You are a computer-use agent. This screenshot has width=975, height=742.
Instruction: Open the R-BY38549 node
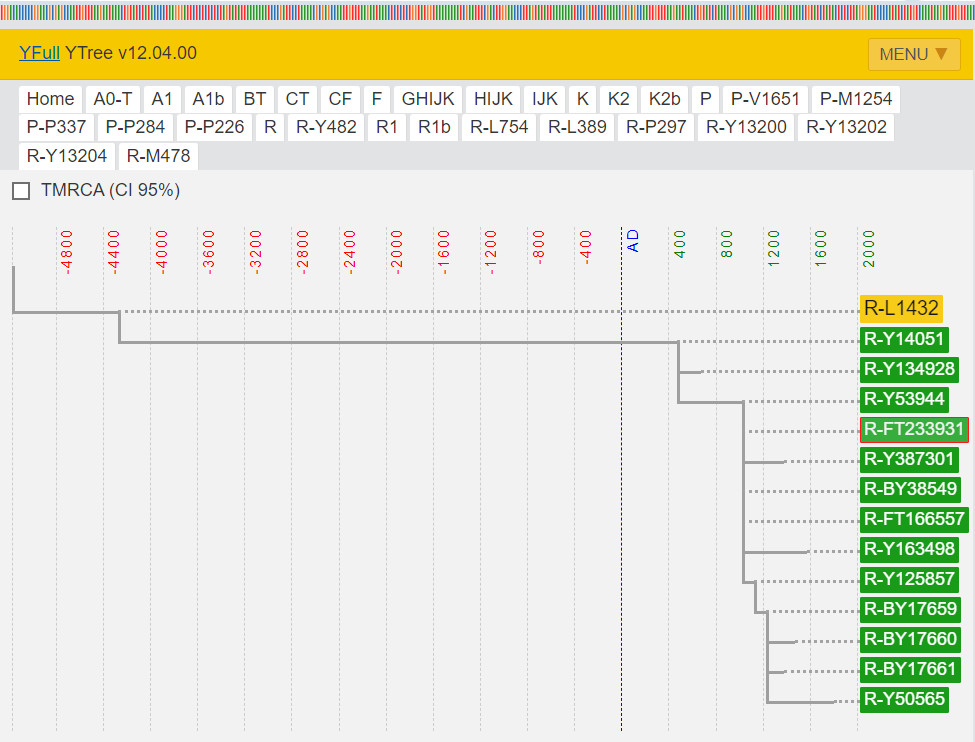910,490
